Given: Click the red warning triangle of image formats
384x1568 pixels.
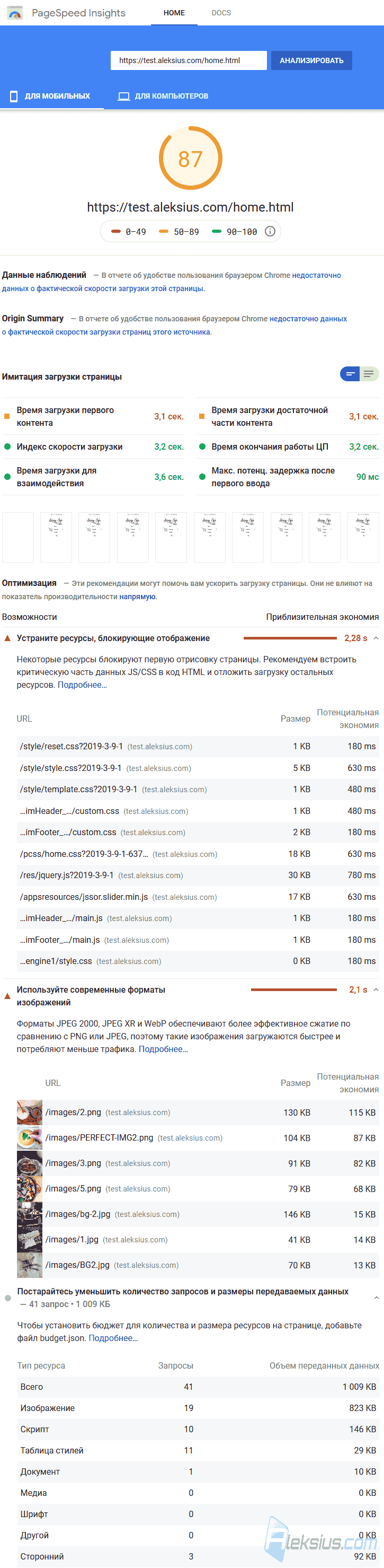Looking at the screenshot, I should tap(7, 996).
